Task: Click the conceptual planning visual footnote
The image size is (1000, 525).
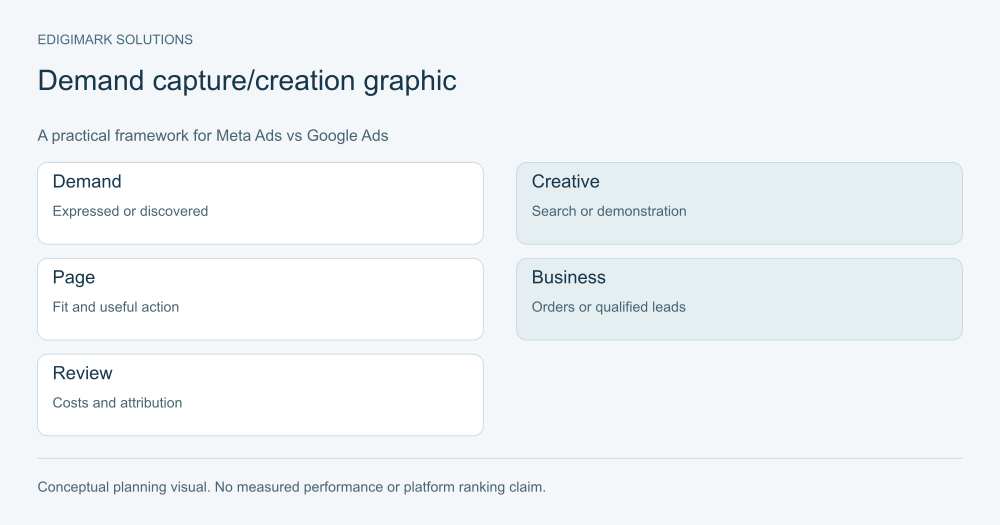Action: 291,487
